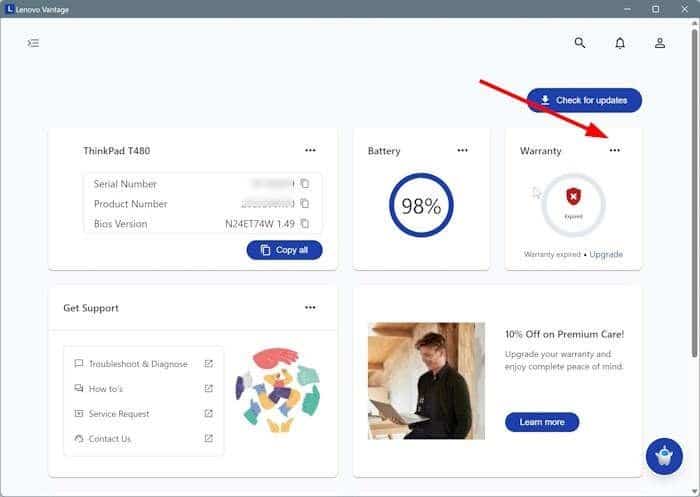The height and width of the screenshot is (497, 700).
Task: Open the user account profile icon
Action: pos(660,43)
